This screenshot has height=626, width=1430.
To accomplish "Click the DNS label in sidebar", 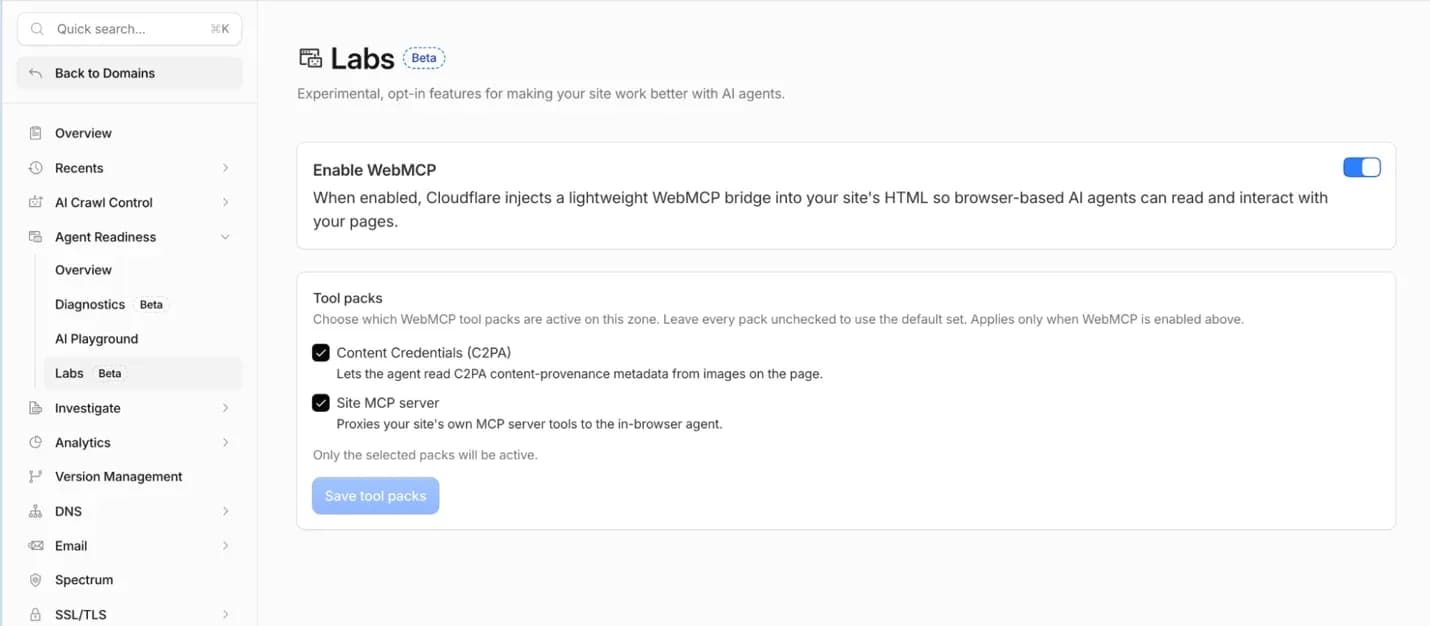I will pyautogui.click(x=69, y=511).
